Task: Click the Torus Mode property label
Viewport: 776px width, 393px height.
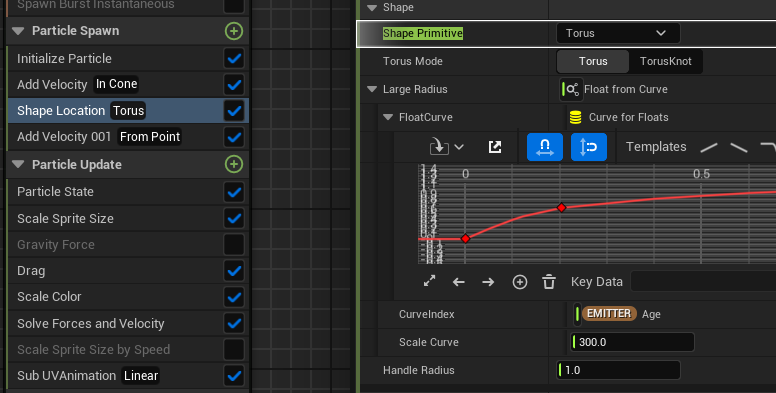Action: tap(413, 61)
